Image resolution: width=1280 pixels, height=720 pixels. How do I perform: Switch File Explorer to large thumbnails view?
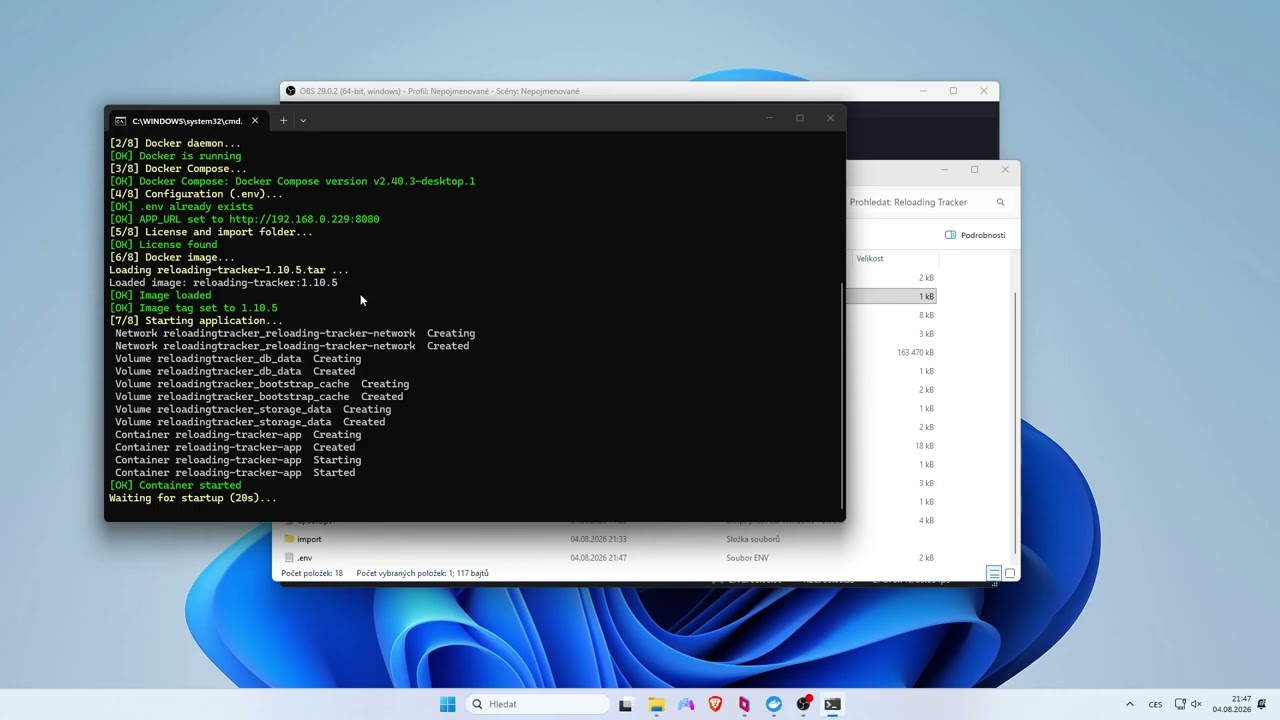[1010, 573]
